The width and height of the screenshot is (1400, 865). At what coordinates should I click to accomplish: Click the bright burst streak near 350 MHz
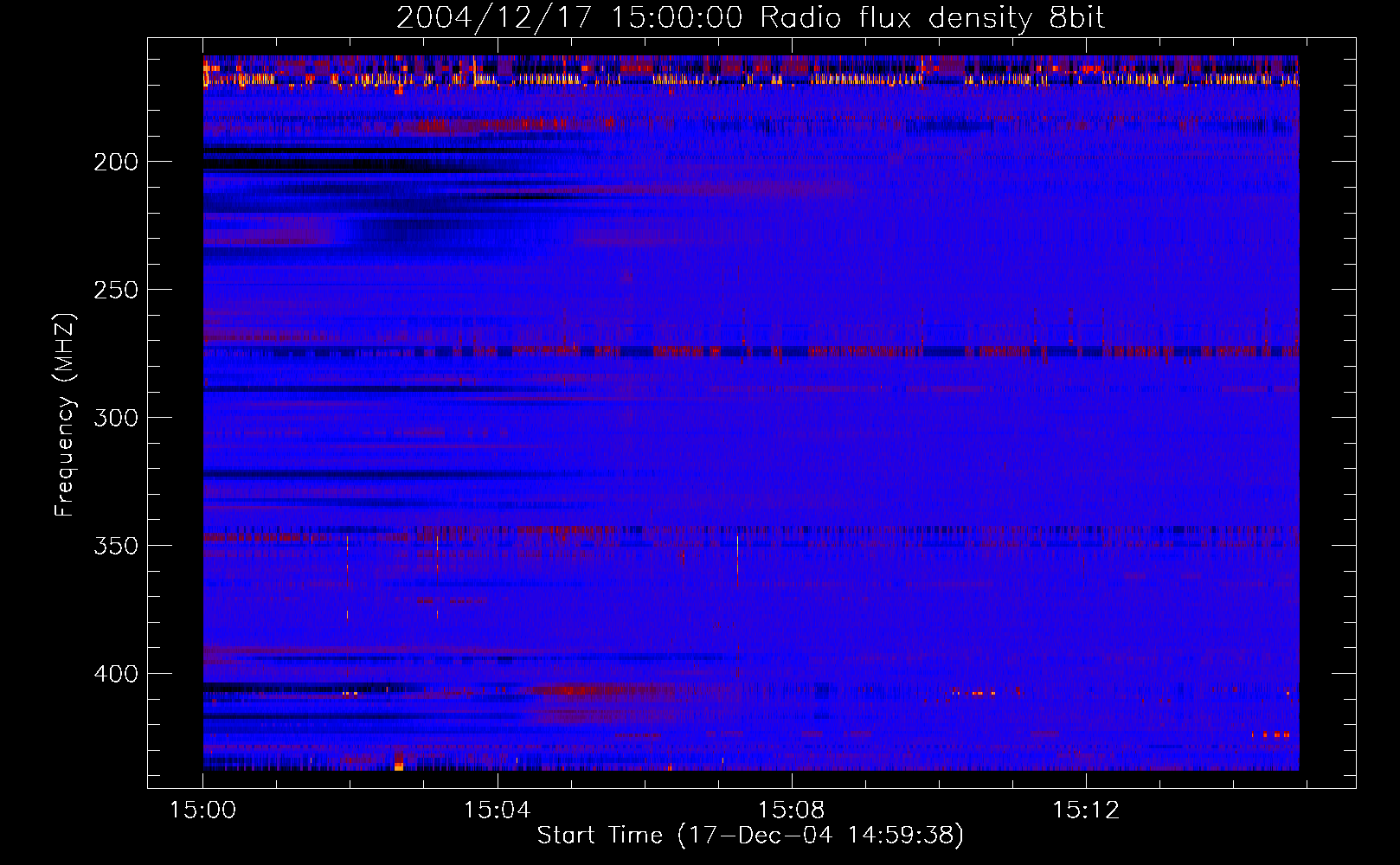(x=737, y=561)
